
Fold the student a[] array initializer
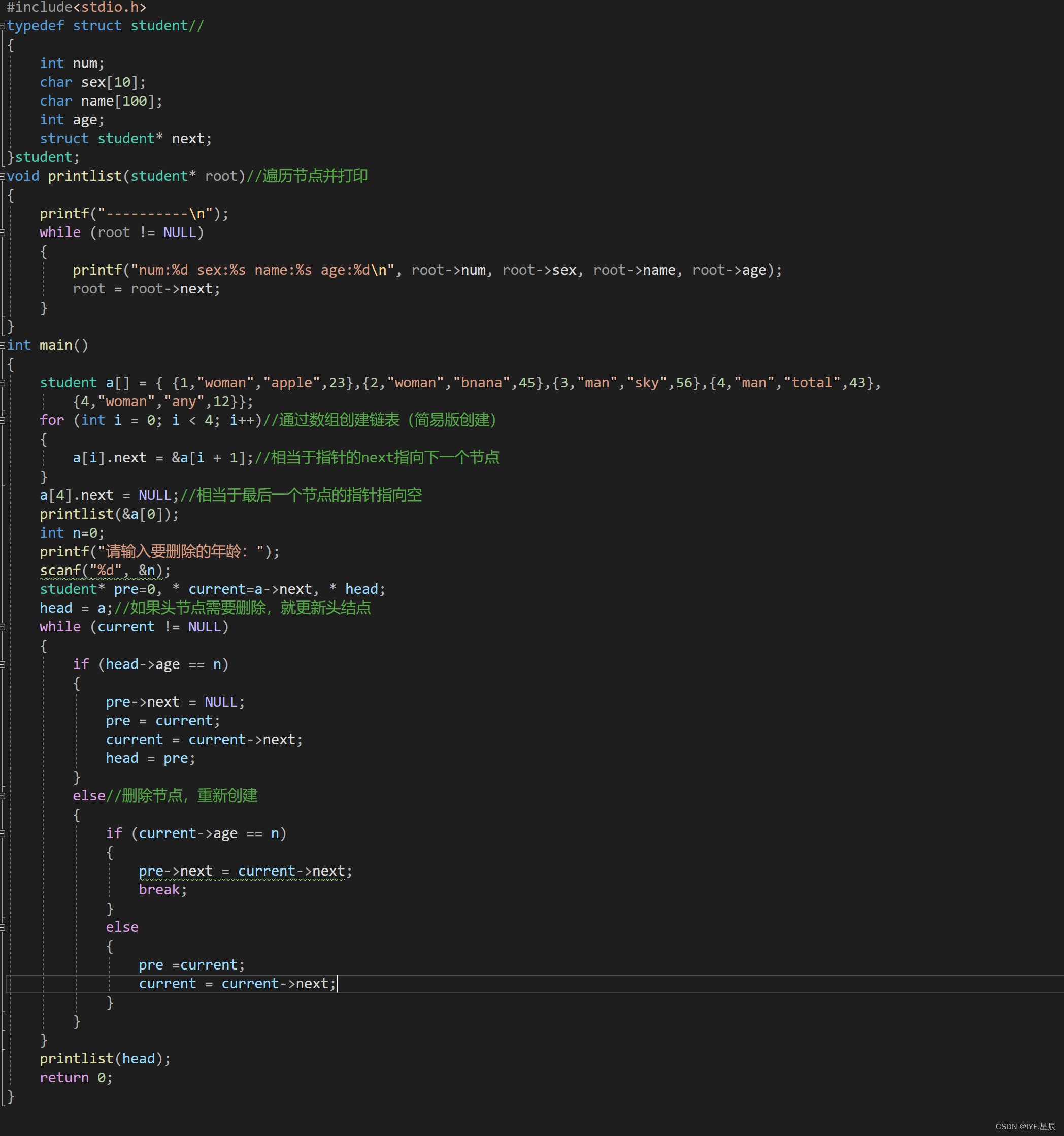tap(3, 383)
